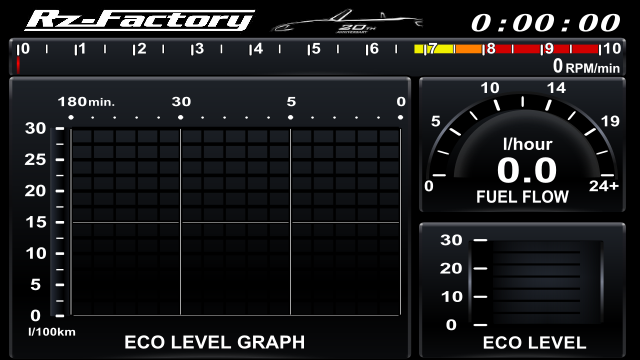
Task: Click the roadster car silhouette emblem
Action: pos(347,21)
